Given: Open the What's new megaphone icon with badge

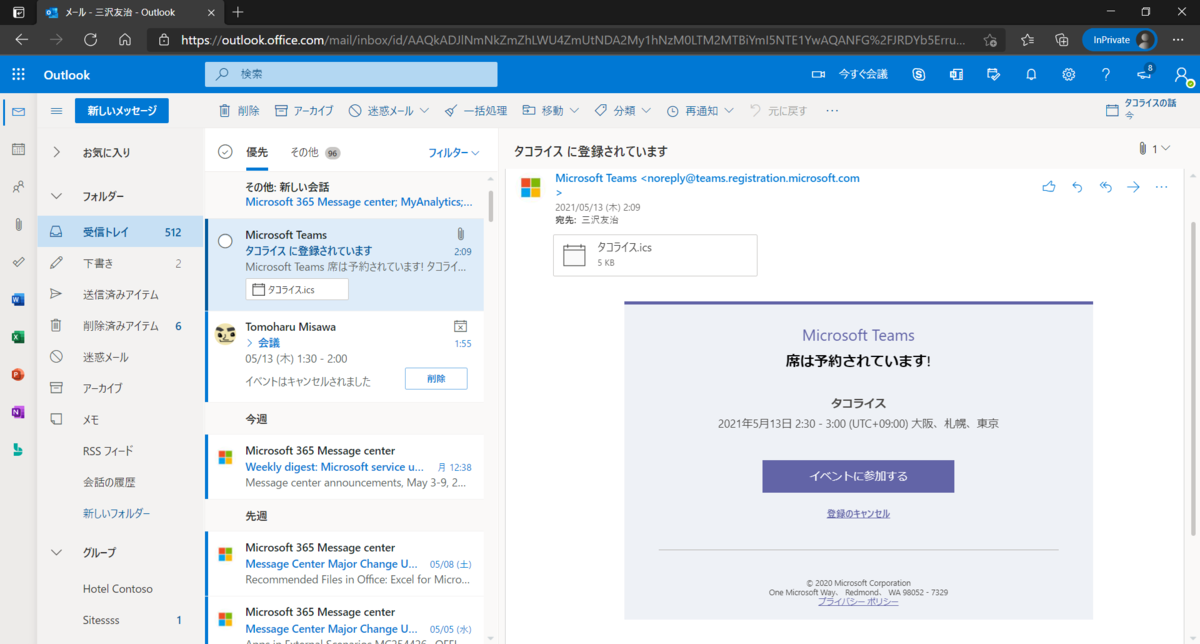Looking at the screenshot, I should [x=1145, y=75].
